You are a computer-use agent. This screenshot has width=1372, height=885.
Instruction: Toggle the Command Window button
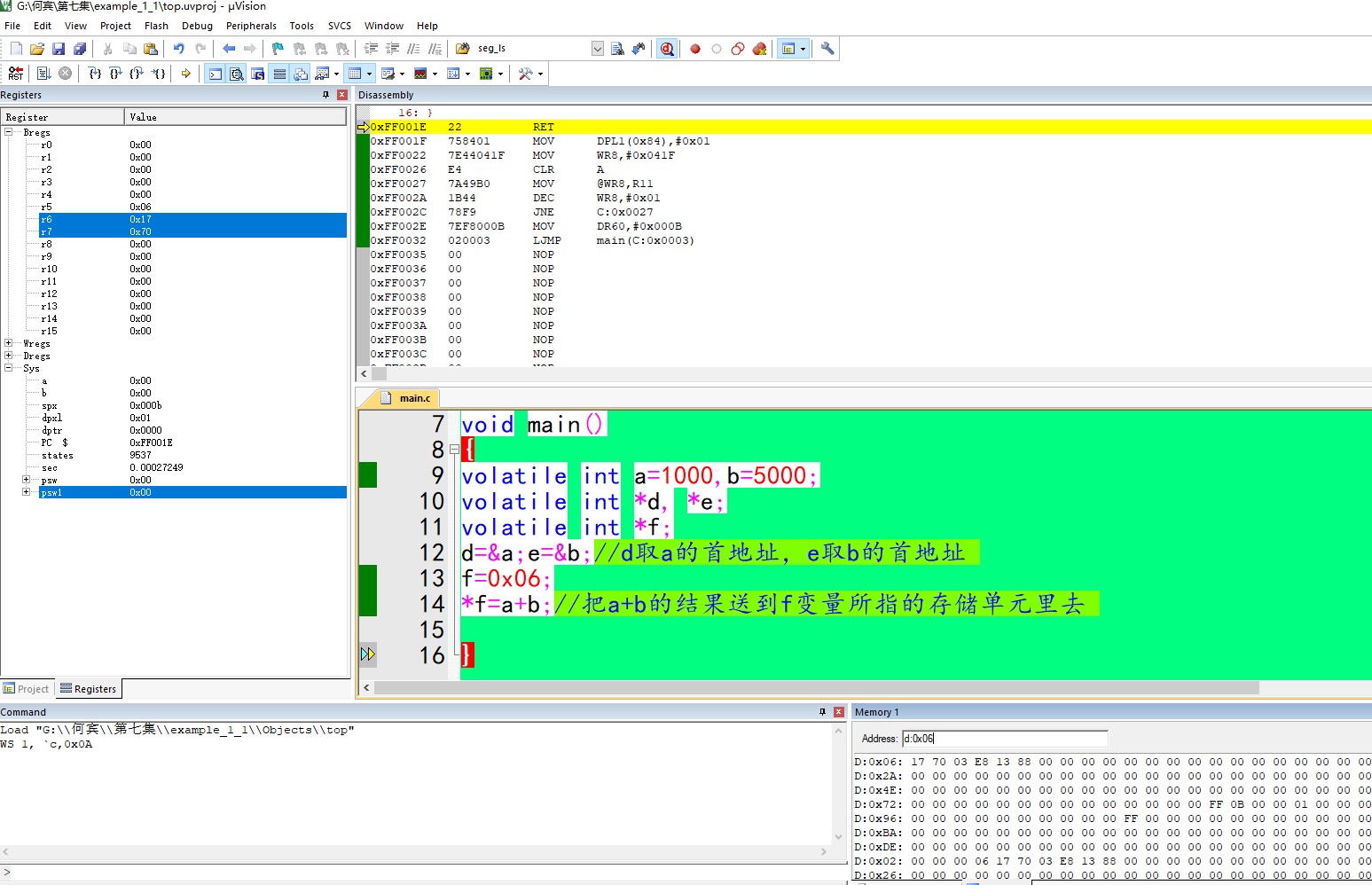tap(216, 74)
